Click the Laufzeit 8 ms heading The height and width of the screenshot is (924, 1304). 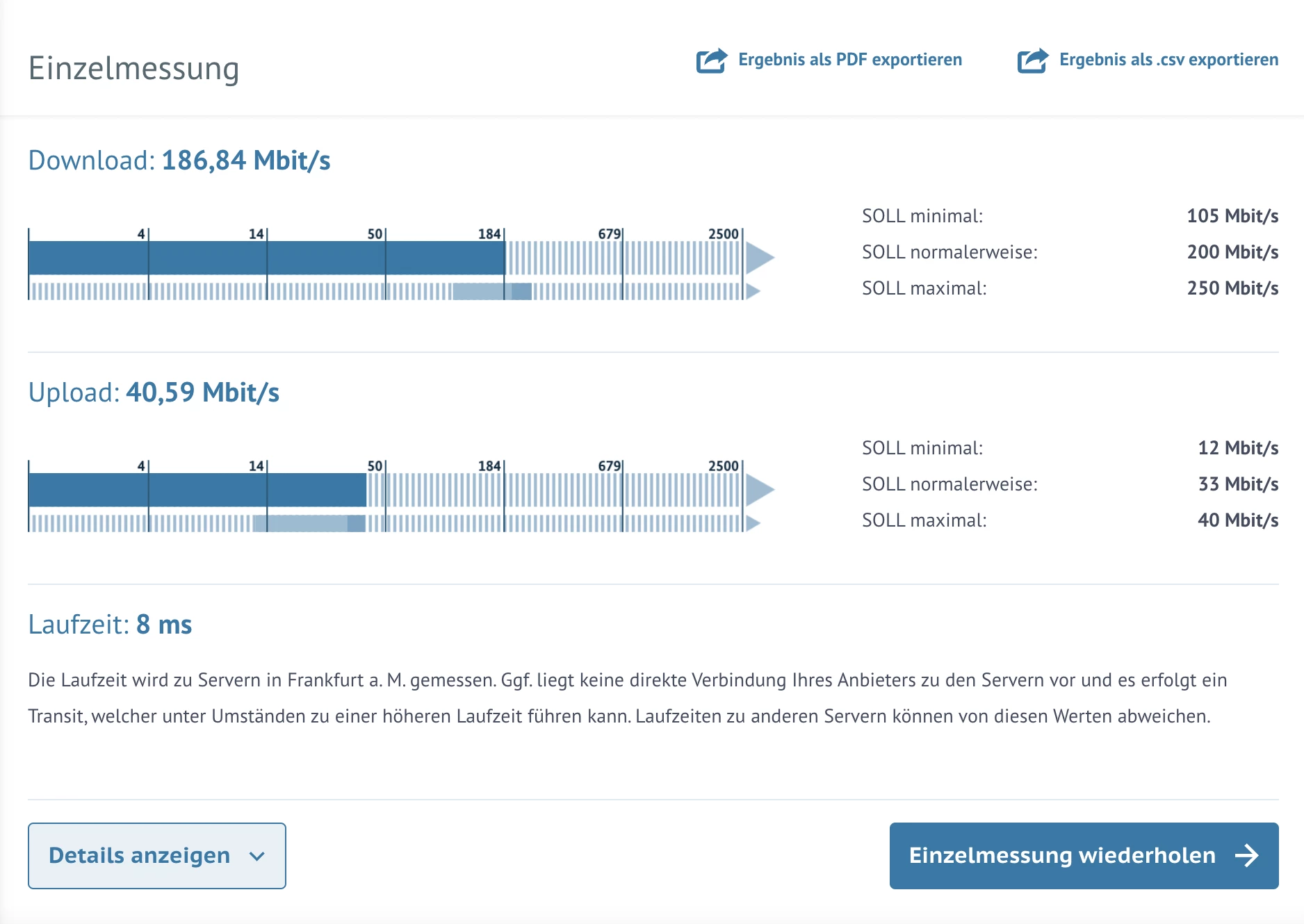click(x=110, y=625)
